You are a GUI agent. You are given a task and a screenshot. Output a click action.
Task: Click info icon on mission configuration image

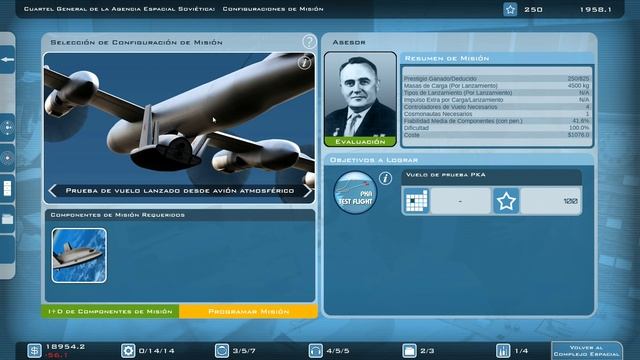304,62
